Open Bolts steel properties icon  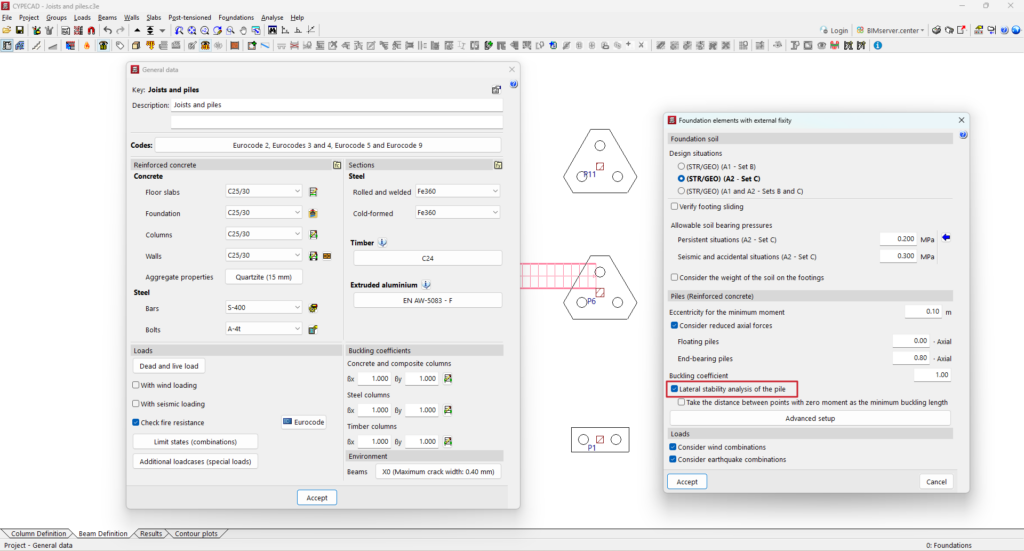tap(313, 330)
